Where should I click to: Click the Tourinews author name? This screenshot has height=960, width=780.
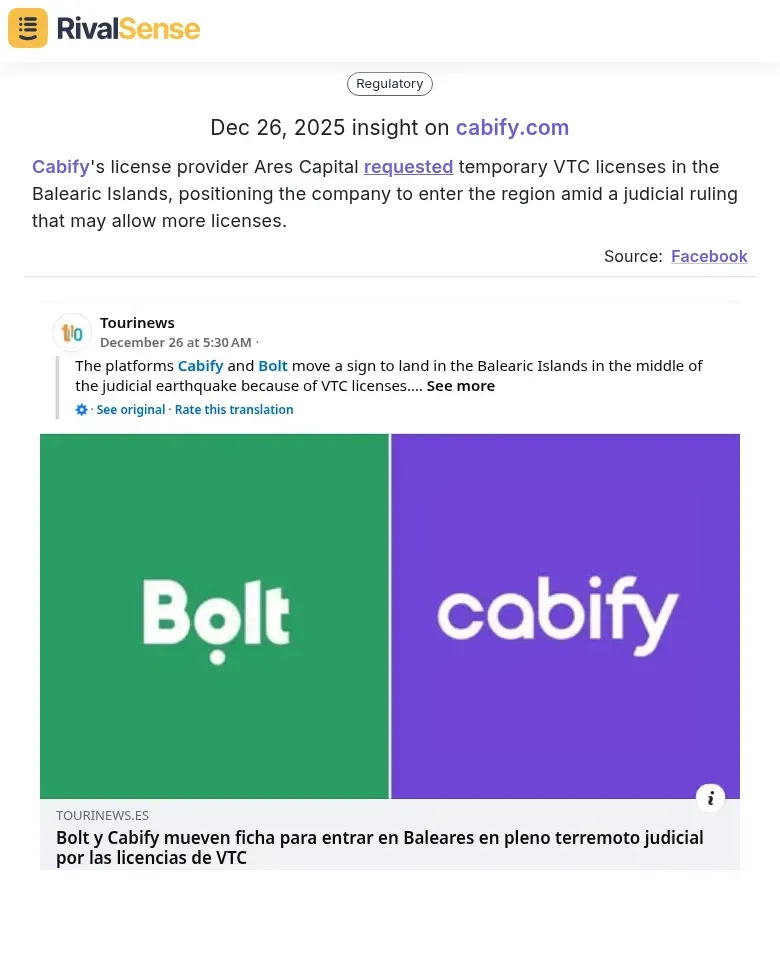tap(137, 322)
